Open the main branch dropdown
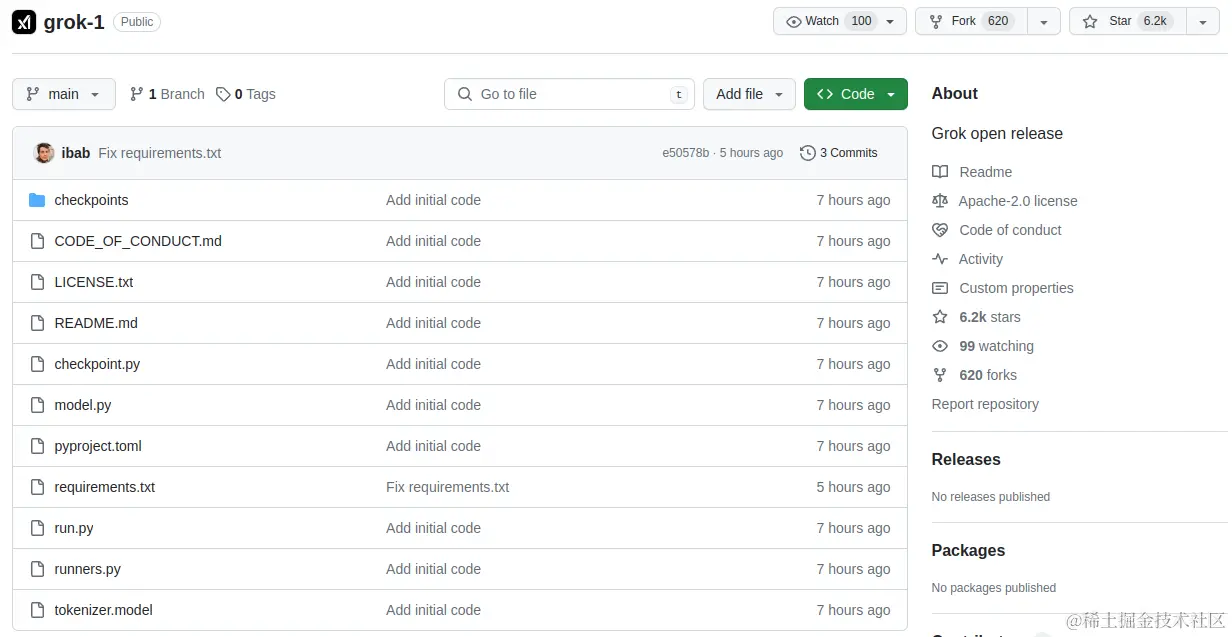The height and width of the screenshot is (637, 1232). coord(64,94)
